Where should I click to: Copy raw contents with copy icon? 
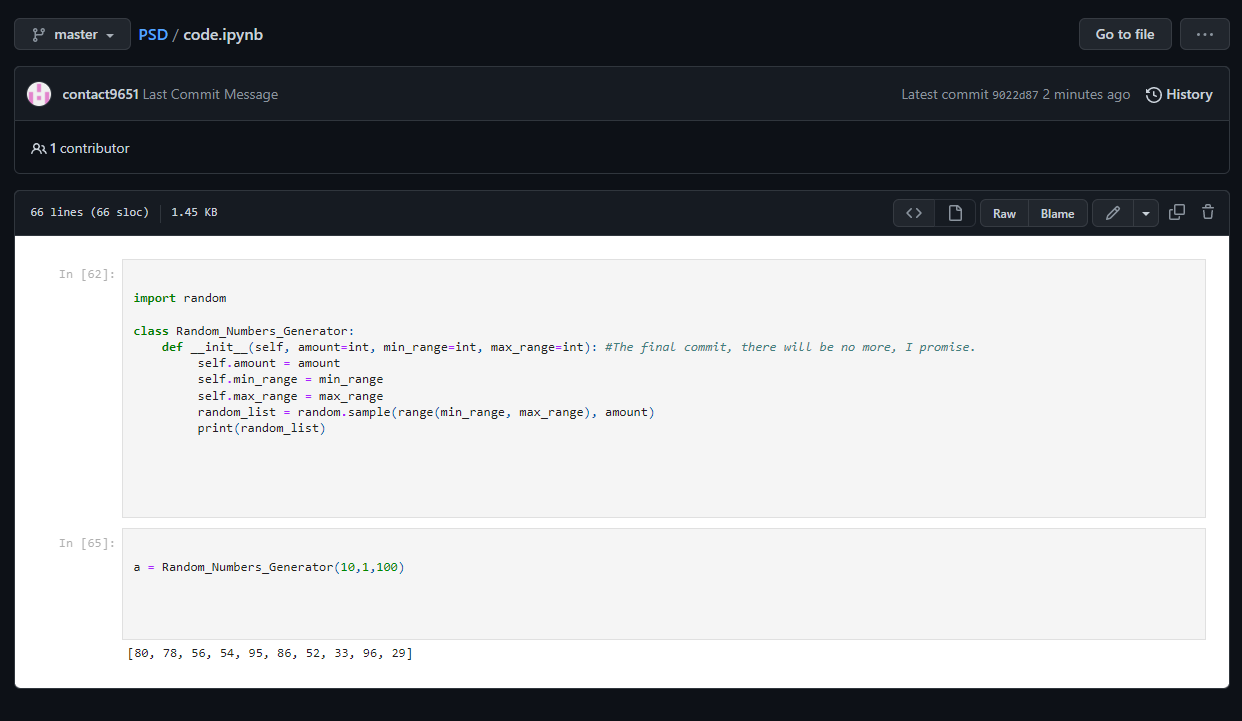[x=1177, y=212]
